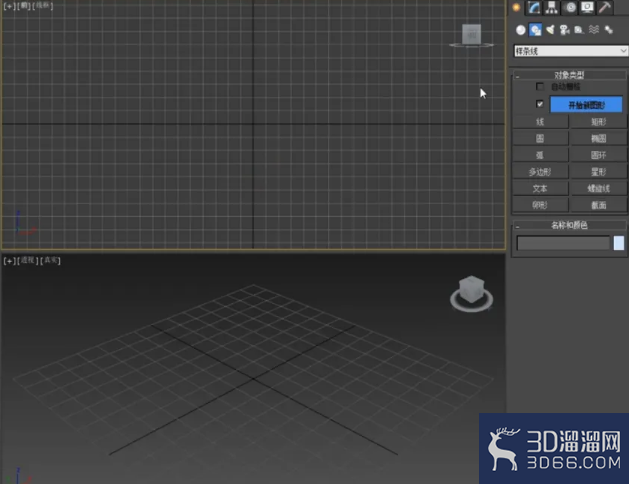Click the object name input field

point(563,243)
